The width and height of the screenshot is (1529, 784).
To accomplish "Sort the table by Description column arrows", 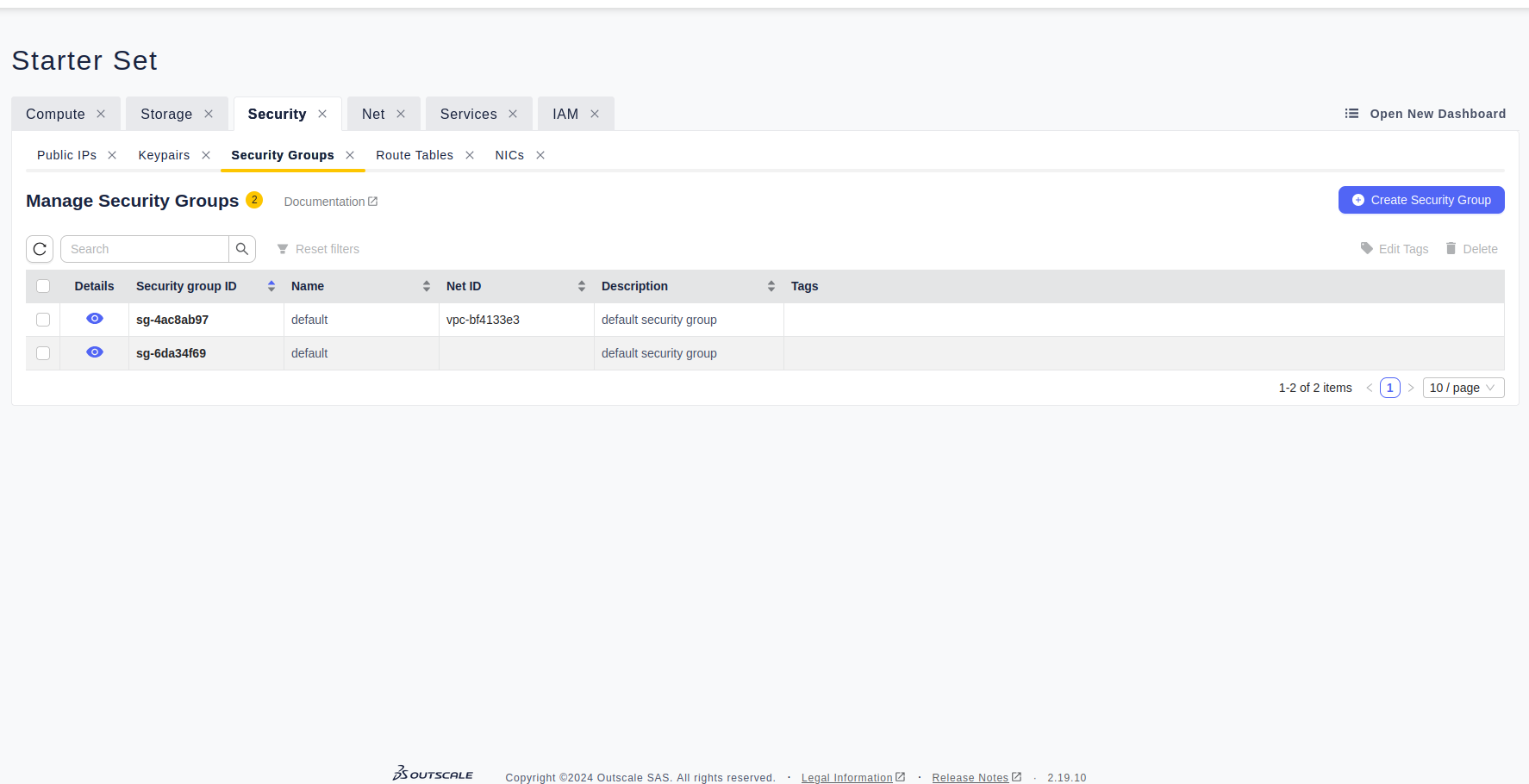I will 771,286.
